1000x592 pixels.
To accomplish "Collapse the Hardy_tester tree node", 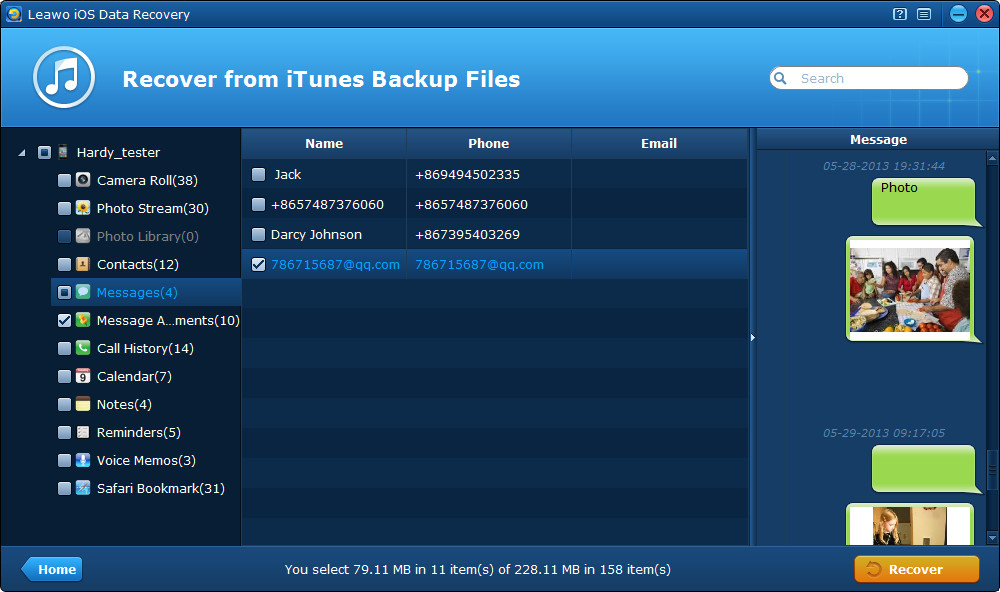I will [x=22, y=153].
